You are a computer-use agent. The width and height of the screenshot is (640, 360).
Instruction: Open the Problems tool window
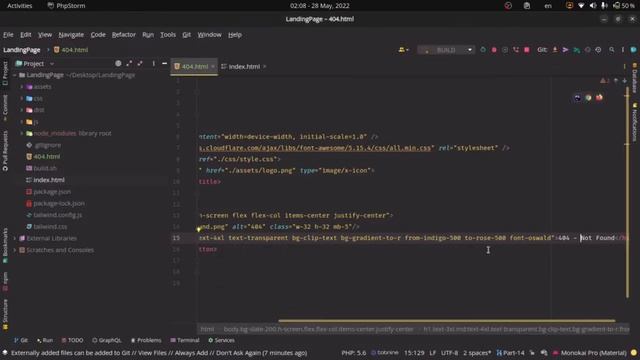146,340
